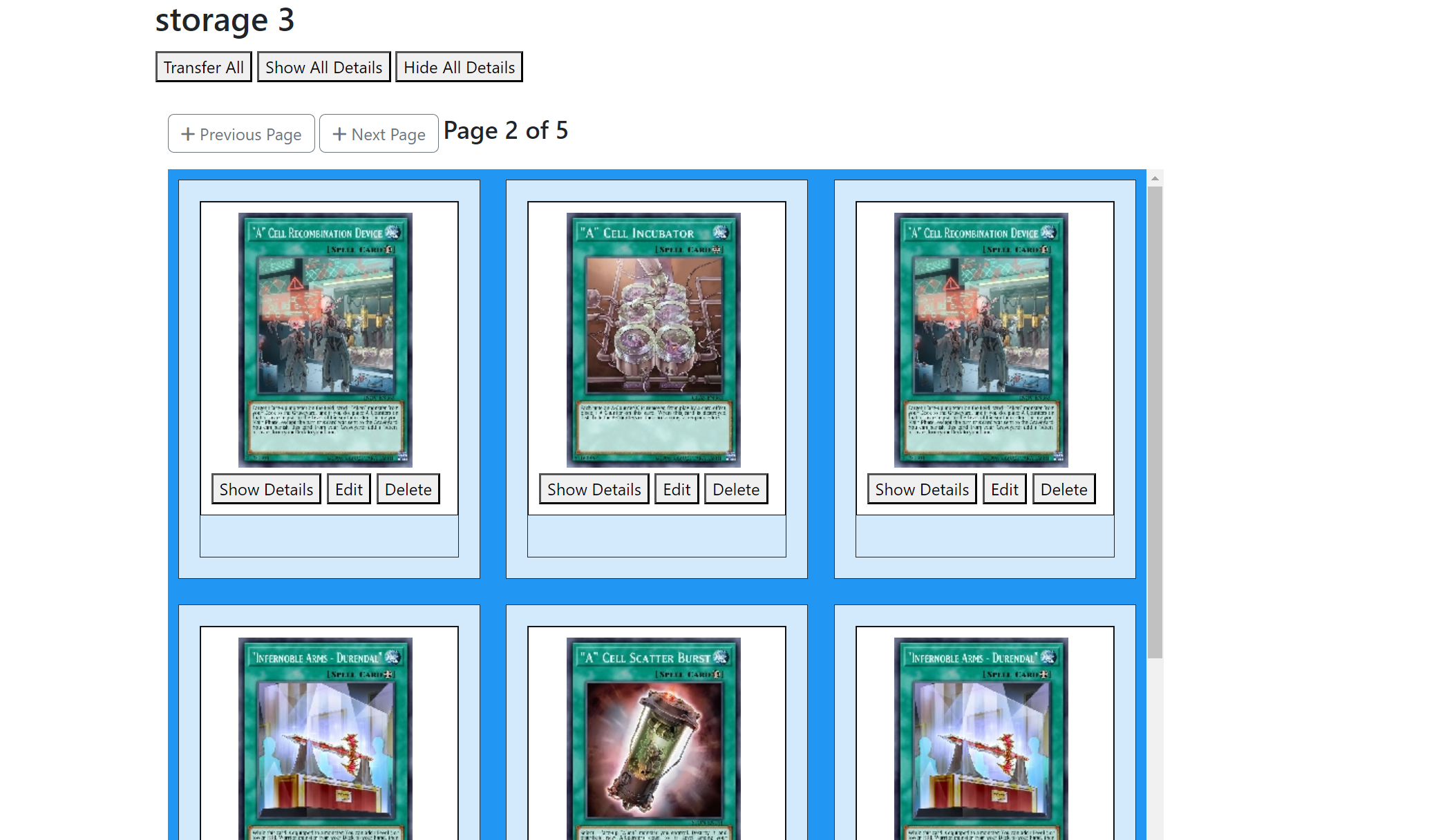The image size is (1445, 840).
Task: Open third-column A Cell Recombination Device image
Action: pos(981,340)
